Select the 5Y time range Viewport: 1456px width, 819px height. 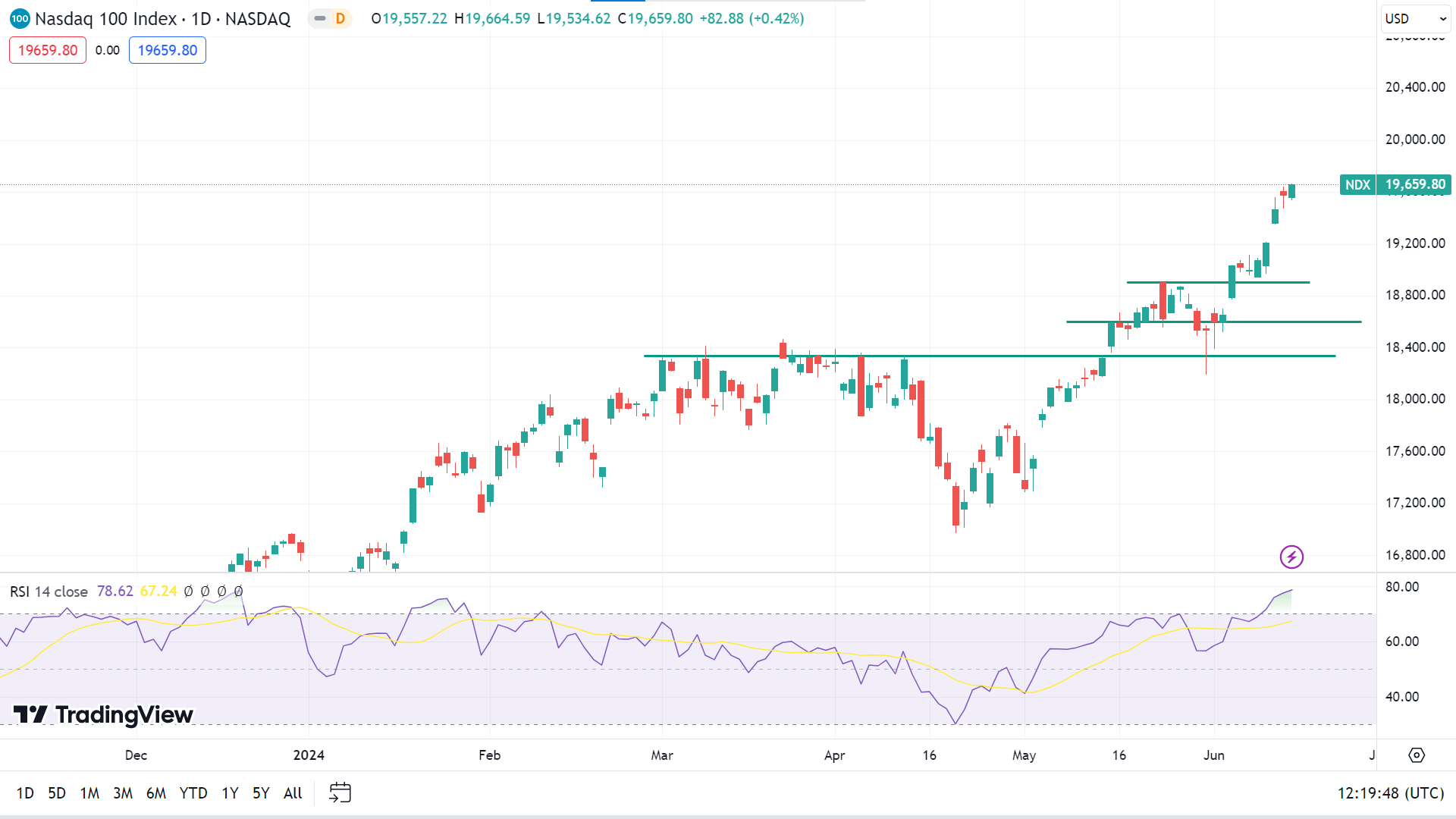tap(261, 793)
